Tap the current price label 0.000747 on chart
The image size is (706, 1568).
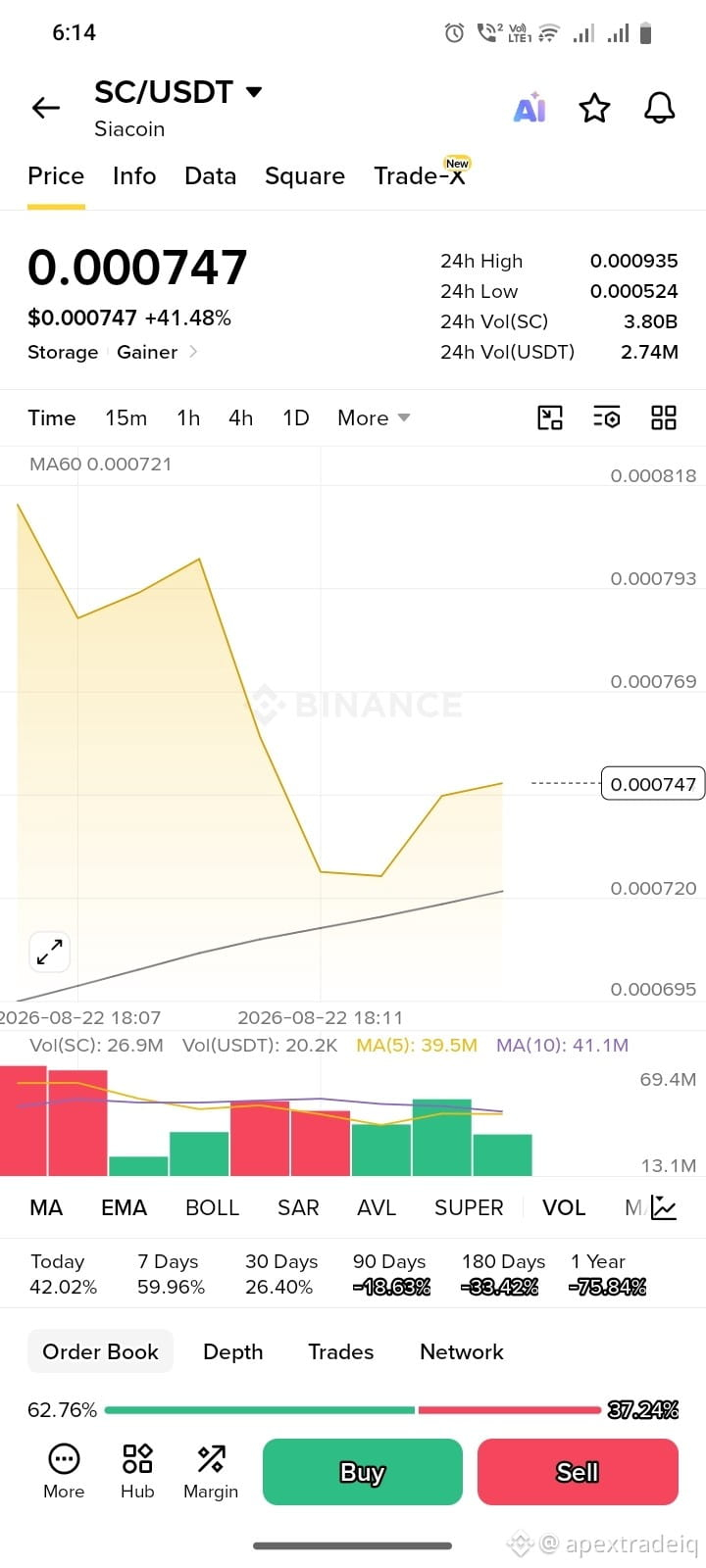[x=653, y=784]
